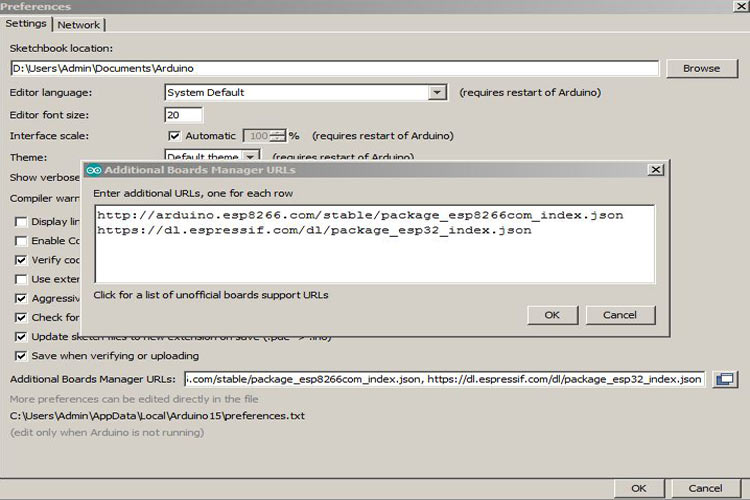
Task: Switch to the Settings tab
Action: (26, 23)
